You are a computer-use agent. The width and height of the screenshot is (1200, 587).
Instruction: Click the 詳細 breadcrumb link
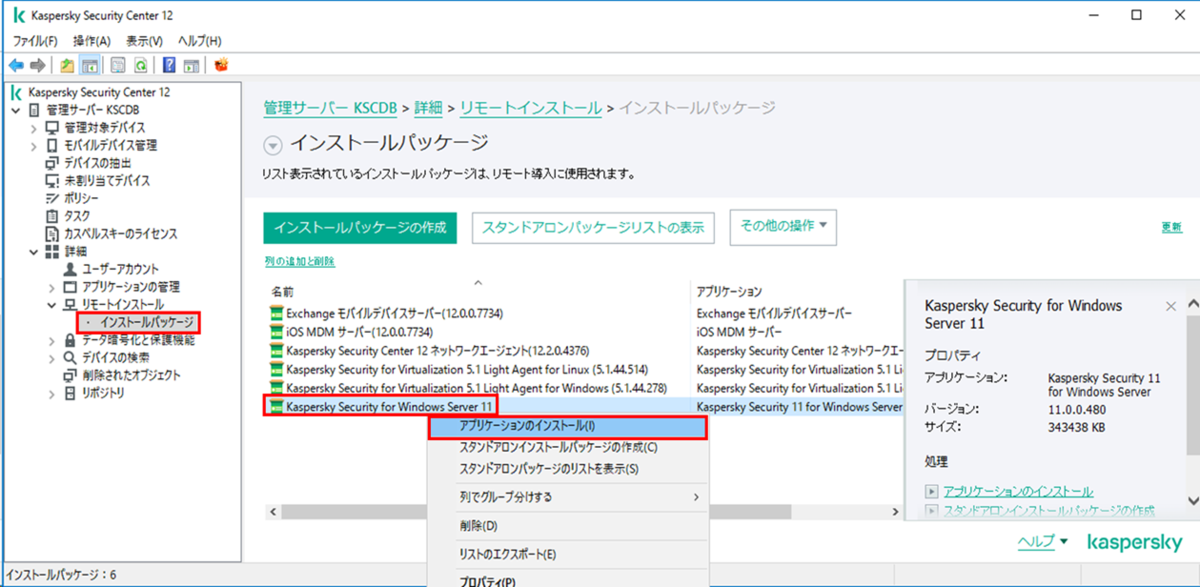(x=428, y=108)
